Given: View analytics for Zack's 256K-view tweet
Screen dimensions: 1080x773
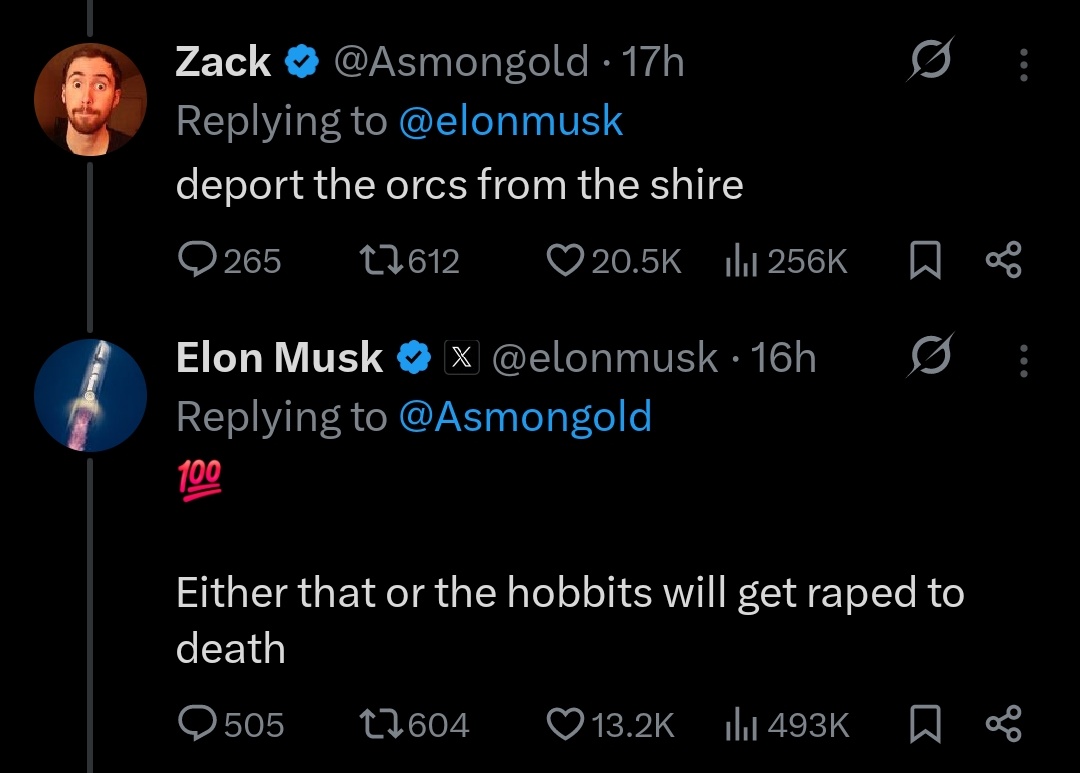Looking at the screenshot, I should [x=740, y=261].
